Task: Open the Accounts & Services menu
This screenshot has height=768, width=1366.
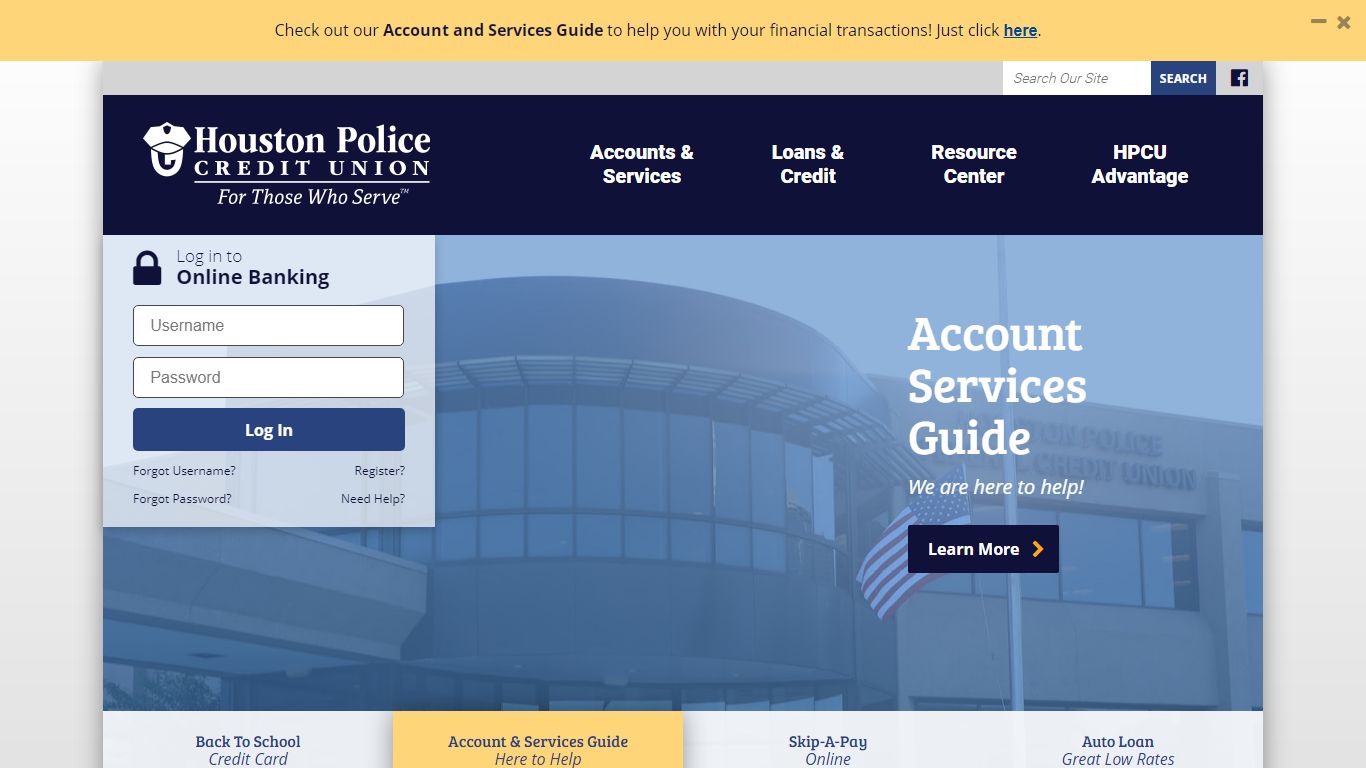Action: pos(641,164)
